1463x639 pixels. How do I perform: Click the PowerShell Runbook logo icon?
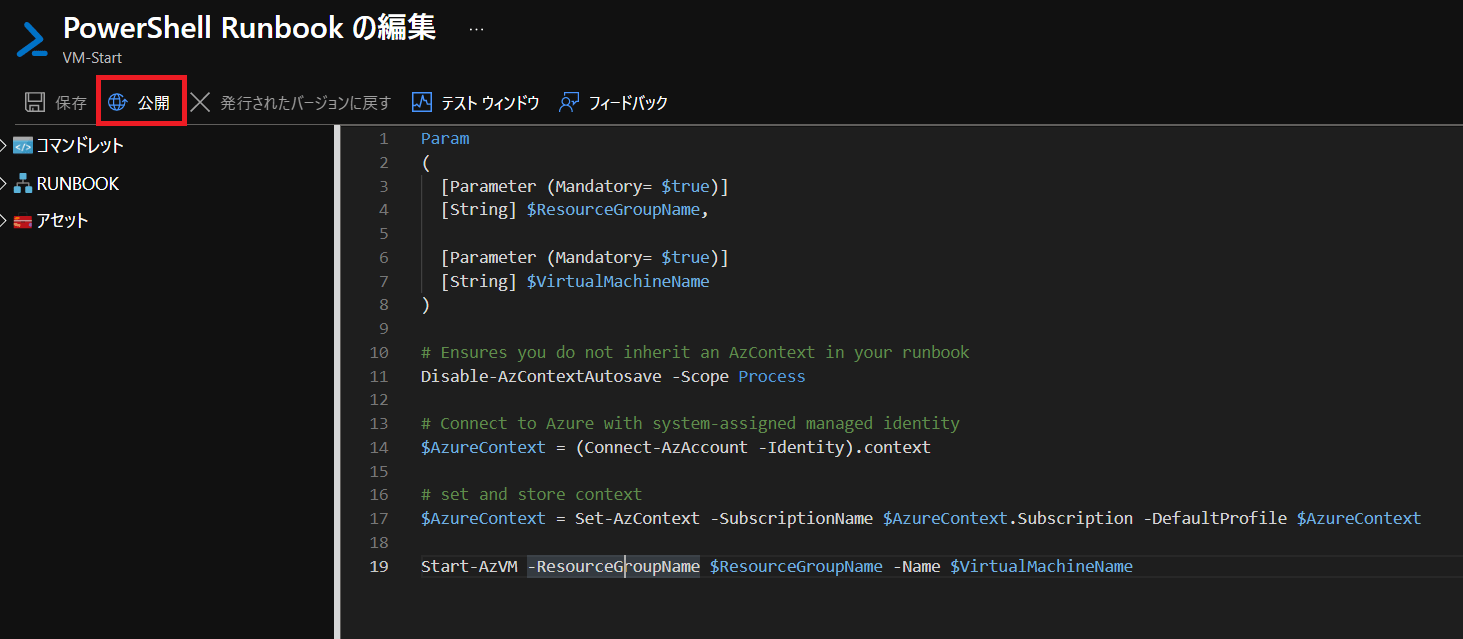[33, 39]
